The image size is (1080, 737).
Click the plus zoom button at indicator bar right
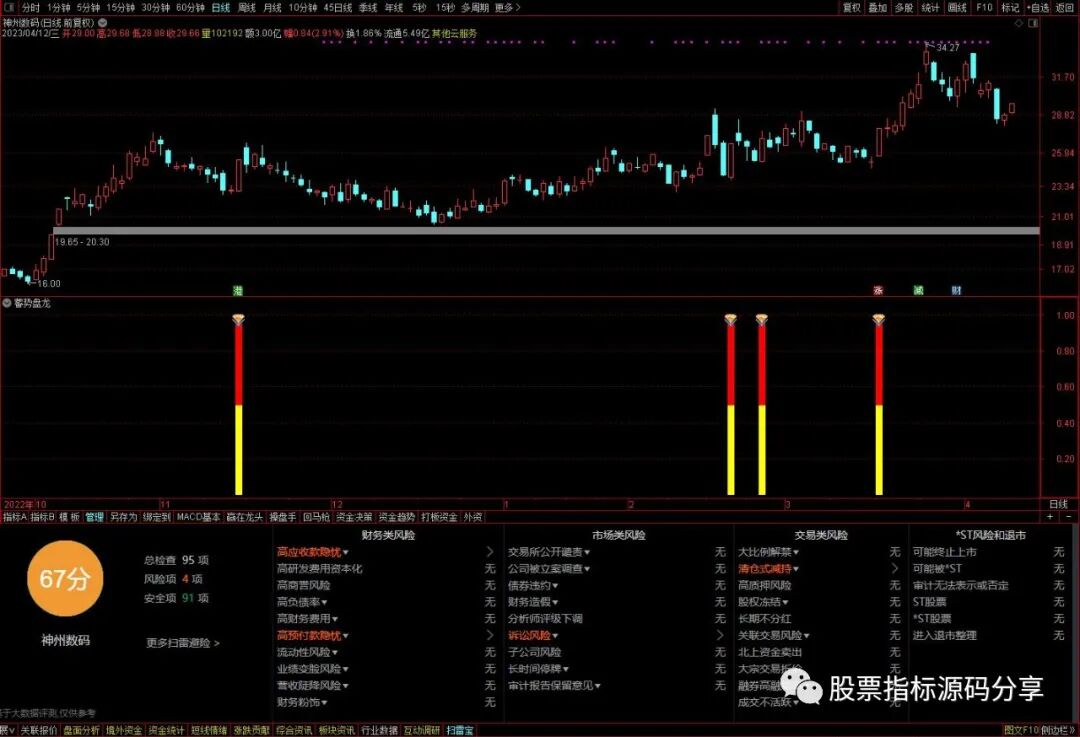click(x=1050, y=517)
